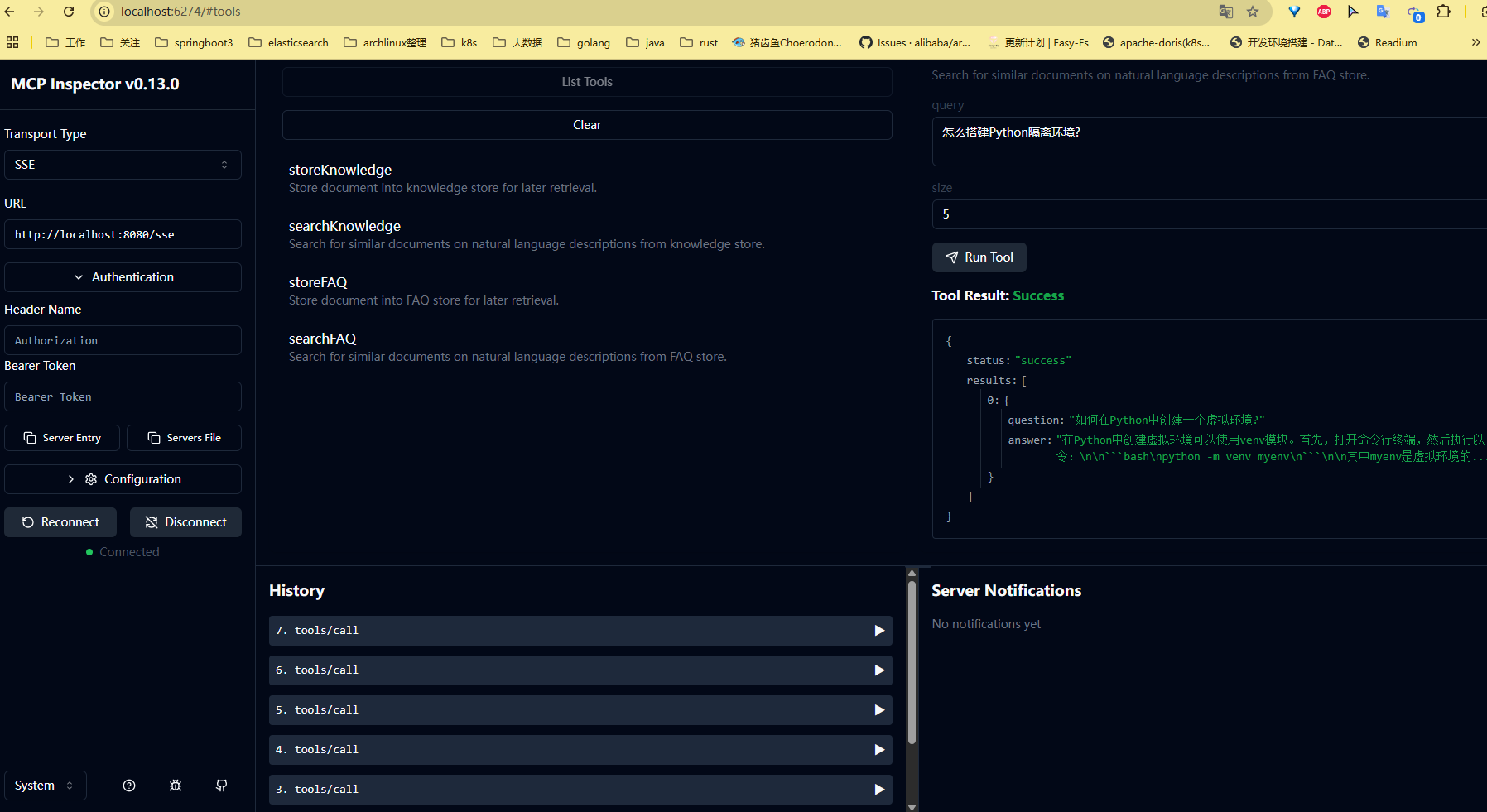Open the golang bookmark folder
The image size is (1487, 812).
pos(584,42)
